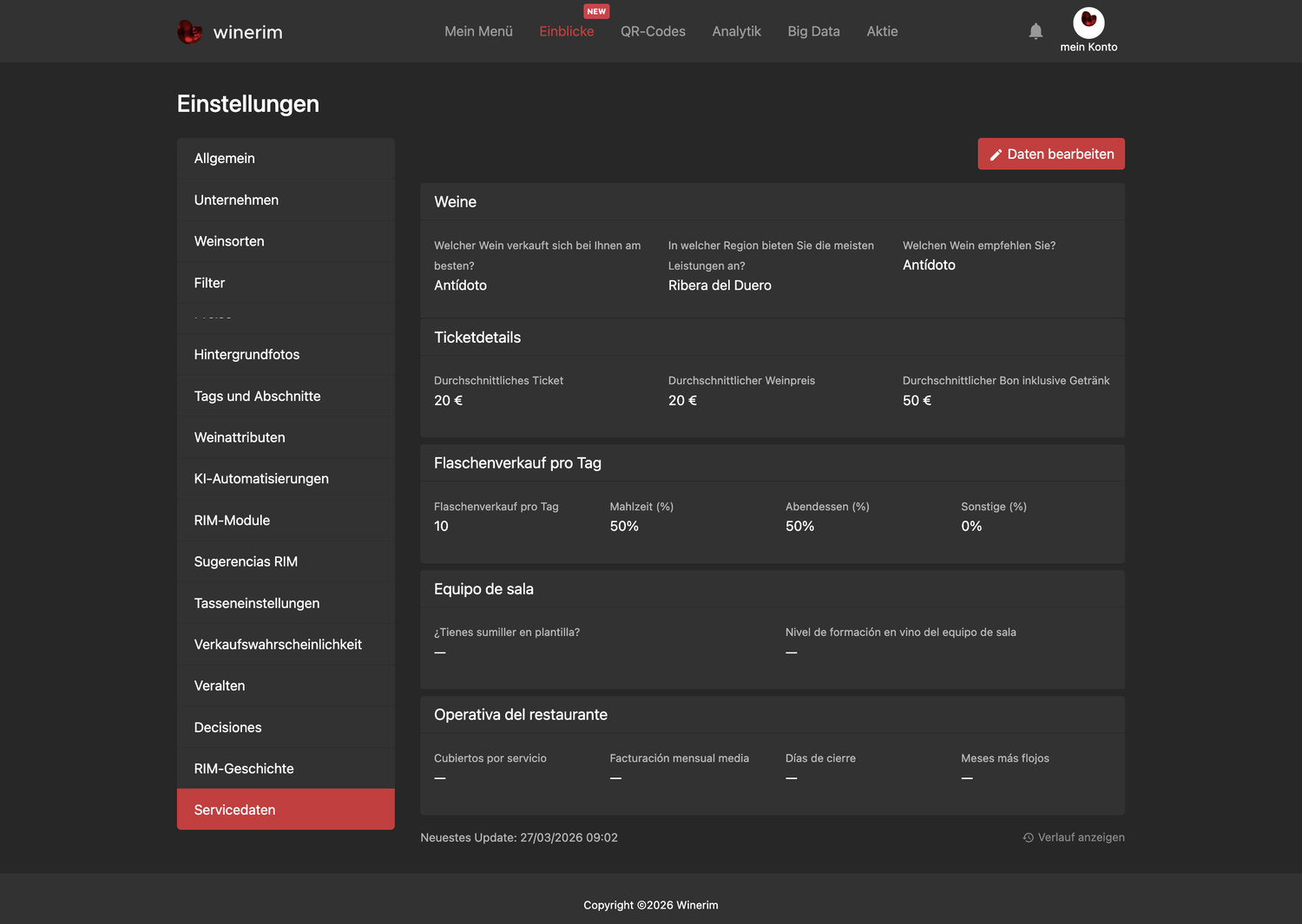Click the winerim grape logo icon
Screen dimensions: 1302x924
189,32
